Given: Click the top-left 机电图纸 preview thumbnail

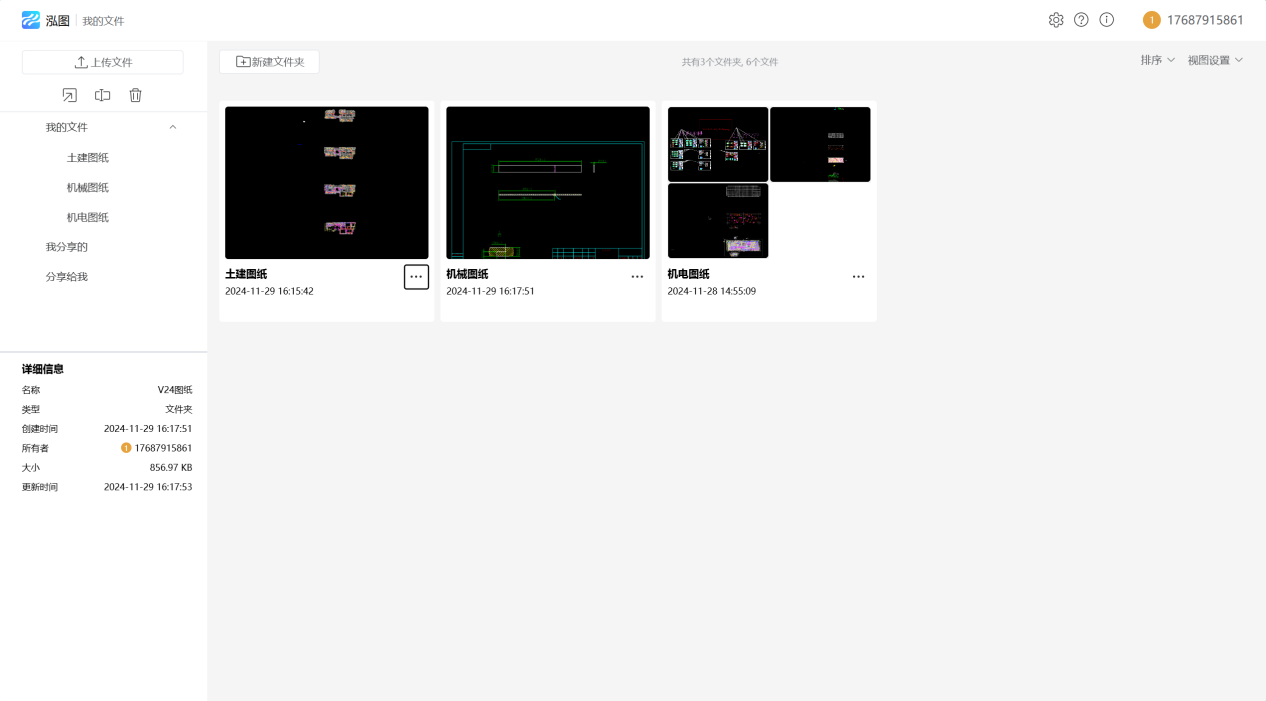Looking at the screenshot, I should [x=718, y=144].
